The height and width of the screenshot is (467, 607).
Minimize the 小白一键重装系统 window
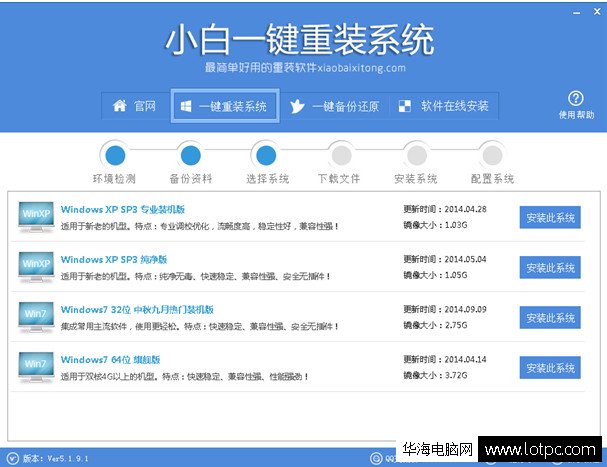(577, 13)
